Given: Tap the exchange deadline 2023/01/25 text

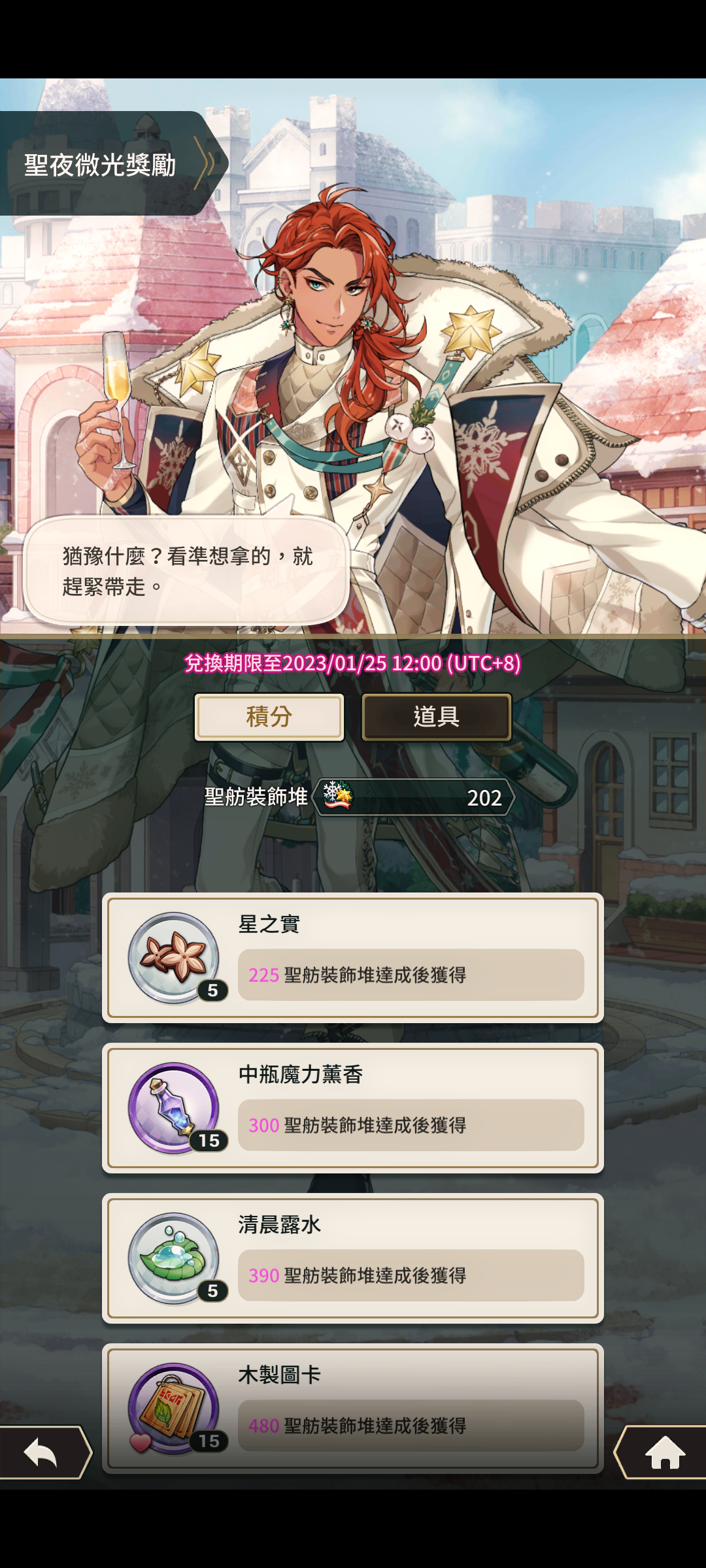Looking at the screenshot, I should coord(353,663).
